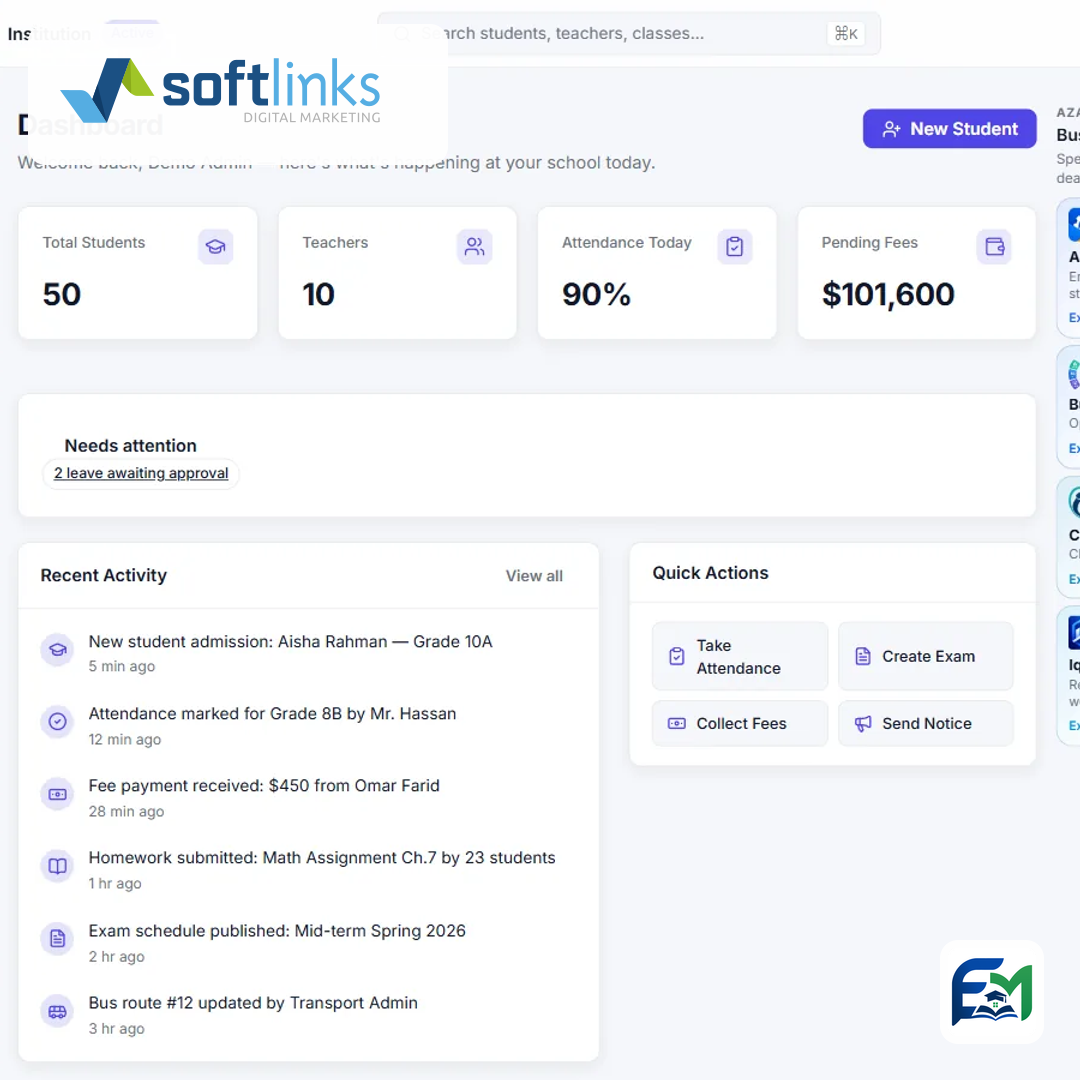This screenshot has height=1080, width=1080.
Task: Open Create Exam quick action
Action: click(x=926, y=656)
